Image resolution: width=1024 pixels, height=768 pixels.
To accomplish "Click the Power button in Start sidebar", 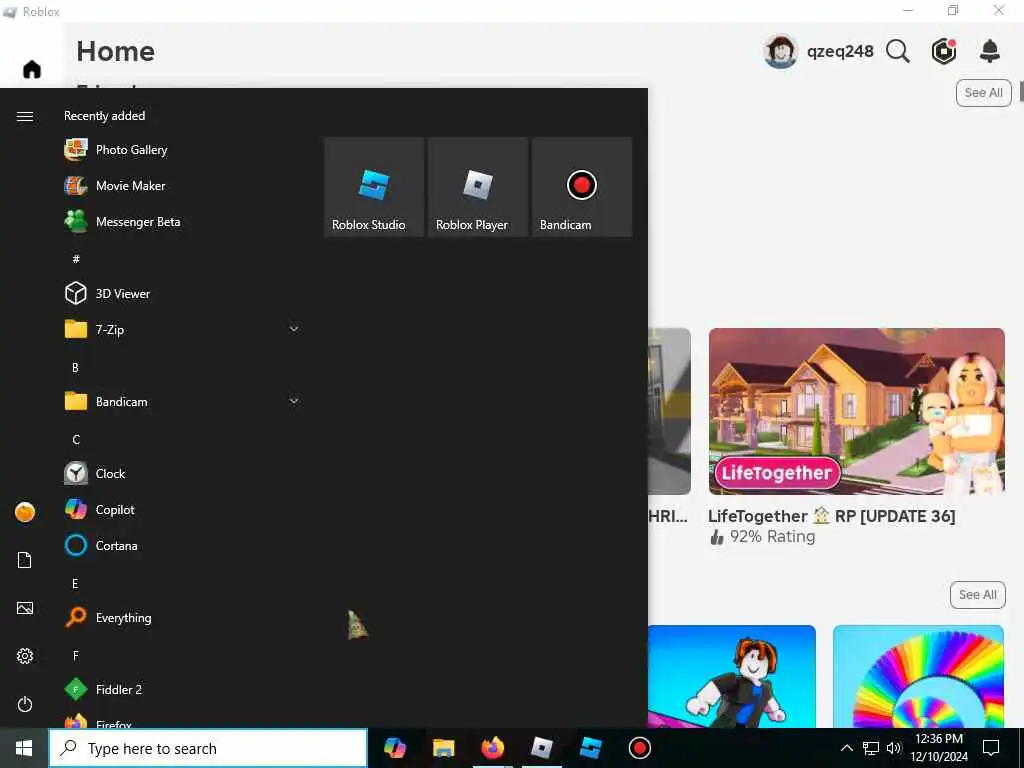I will click(25, 704).
